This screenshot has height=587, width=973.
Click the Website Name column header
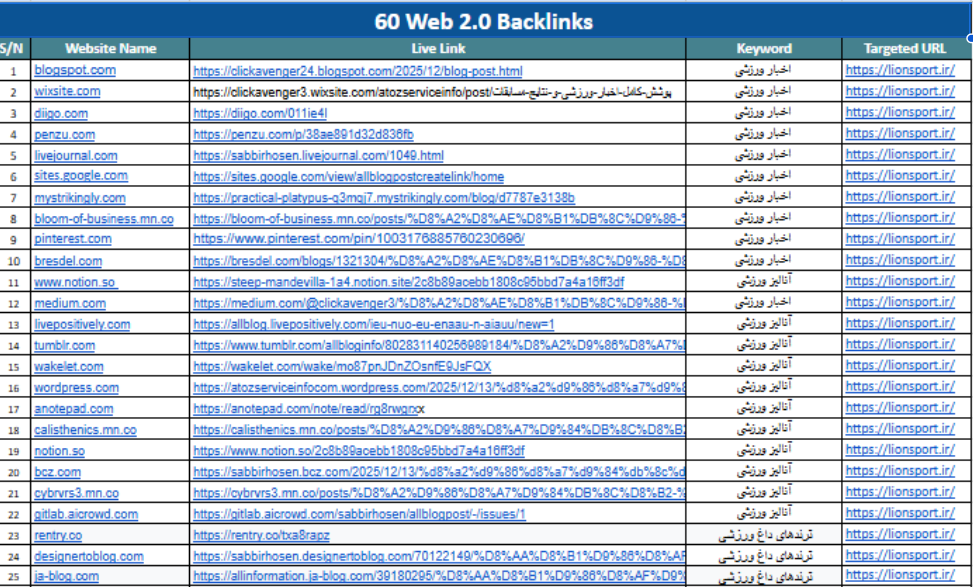click(x=104, y=48)
